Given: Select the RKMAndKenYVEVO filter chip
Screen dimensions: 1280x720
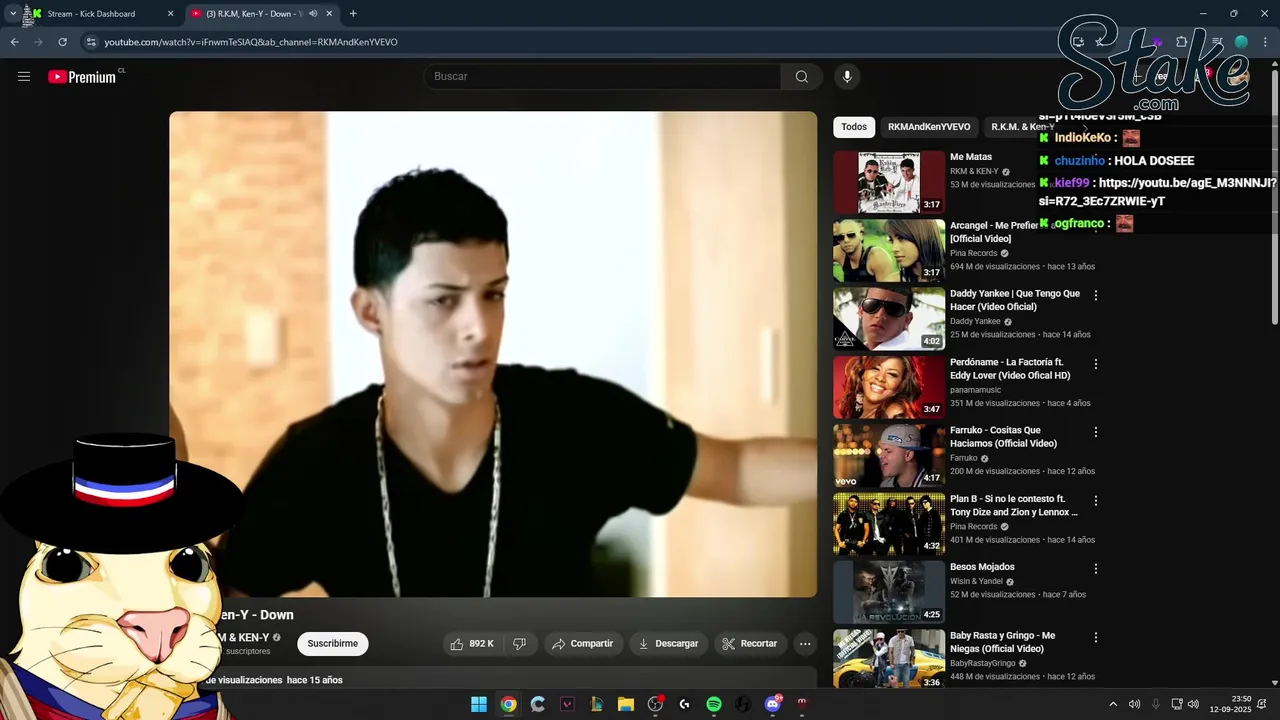Looking at the screenshot, I should tap(929, 127).
